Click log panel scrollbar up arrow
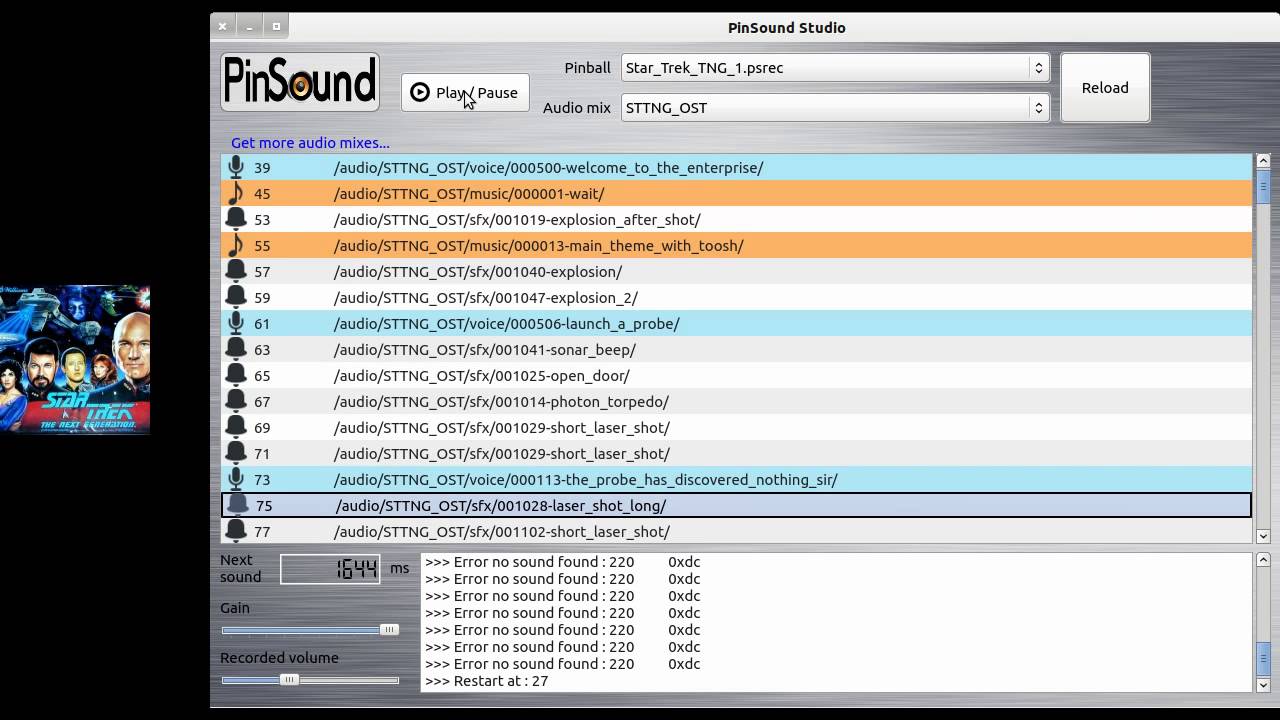This screenshot has width=1280, height=720. (1263, 560)
